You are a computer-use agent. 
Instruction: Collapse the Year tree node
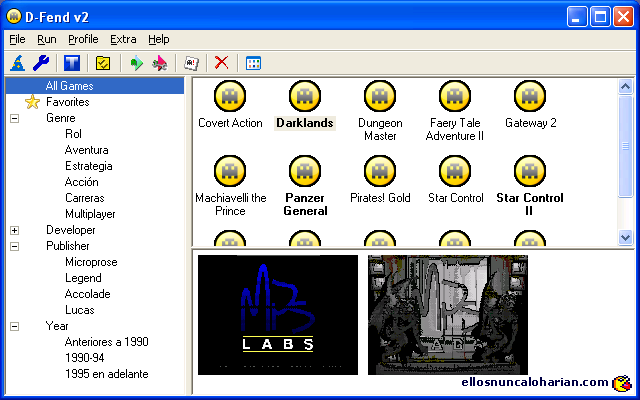point(14,326)
